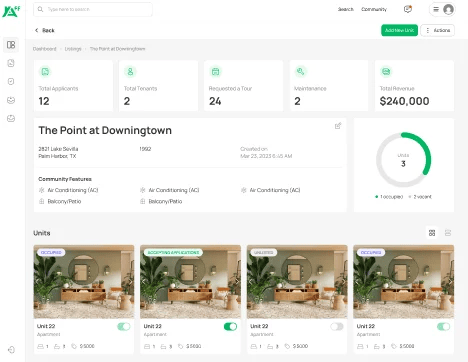Click the back chevron arrow icon
The image size is (468, 362).
tap(37, 30)
